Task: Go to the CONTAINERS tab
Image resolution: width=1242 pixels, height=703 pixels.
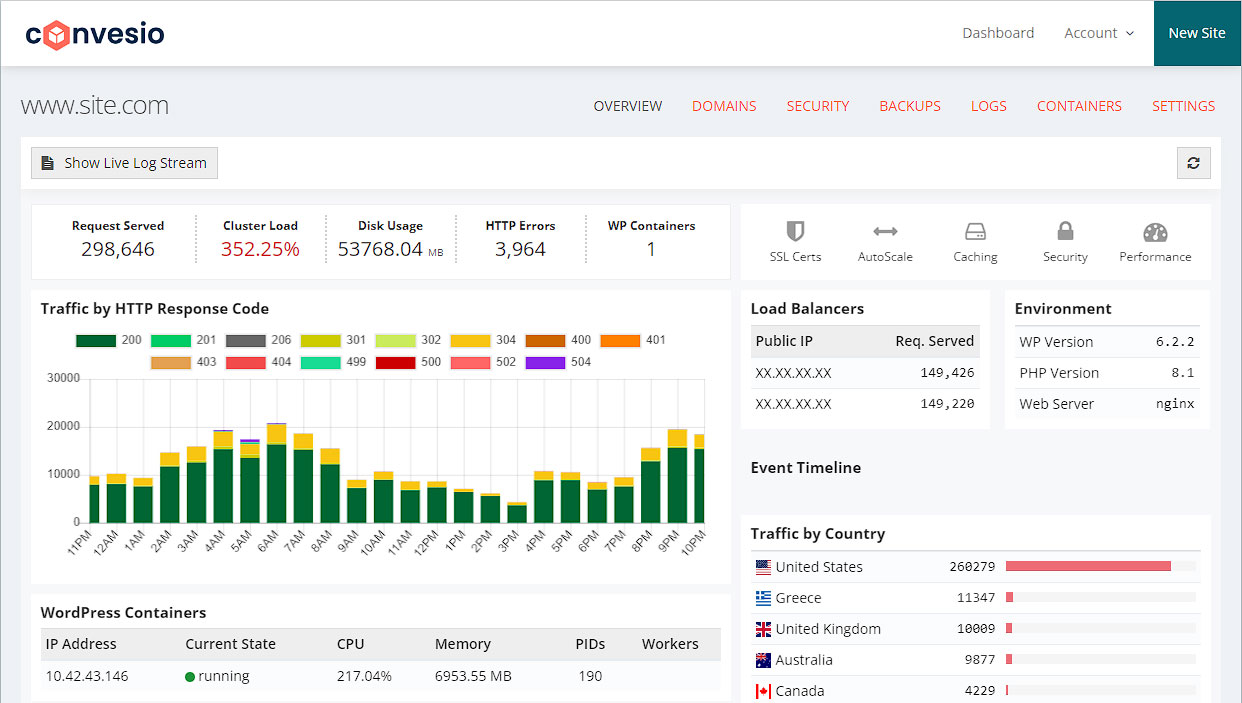Action: pos(1079,106)
